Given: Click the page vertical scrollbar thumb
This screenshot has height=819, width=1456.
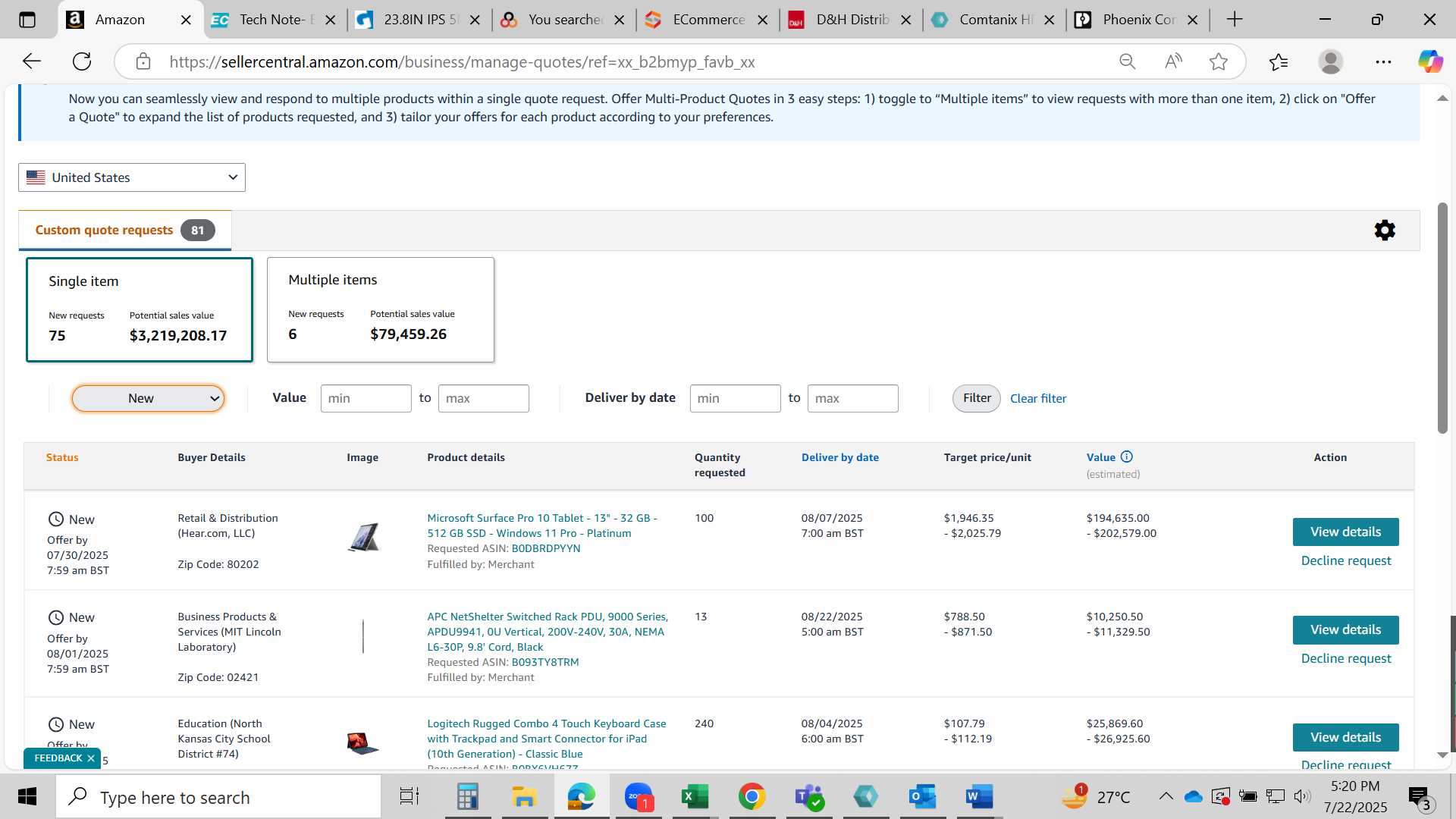Looking at the screenshot, I should pos(1442,318).
